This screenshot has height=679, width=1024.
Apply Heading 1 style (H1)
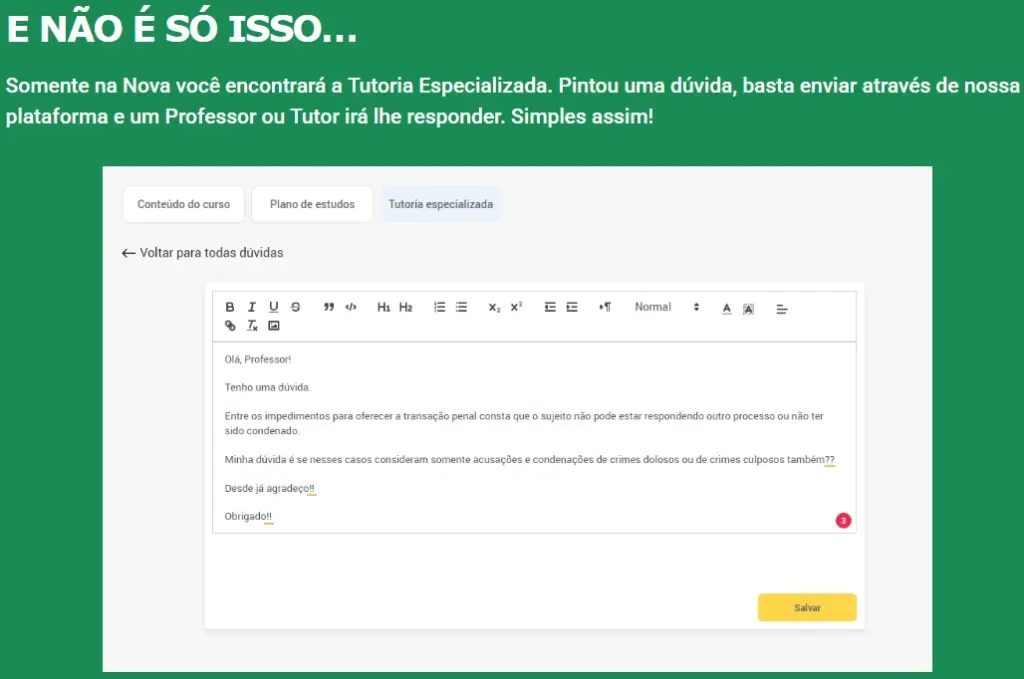(383, 307)
